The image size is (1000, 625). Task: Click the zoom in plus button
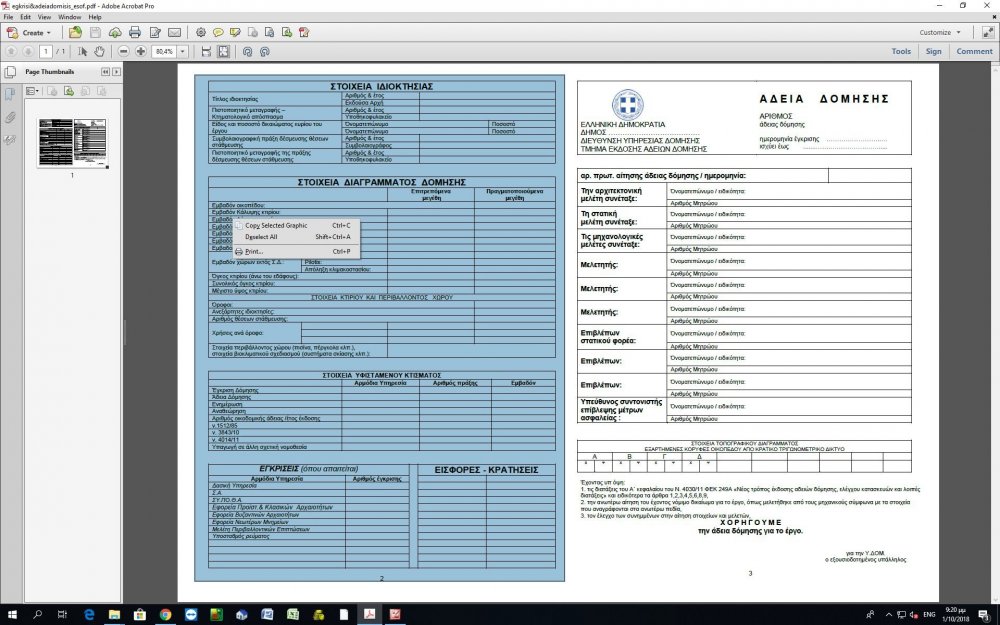[x=141, y=51]
